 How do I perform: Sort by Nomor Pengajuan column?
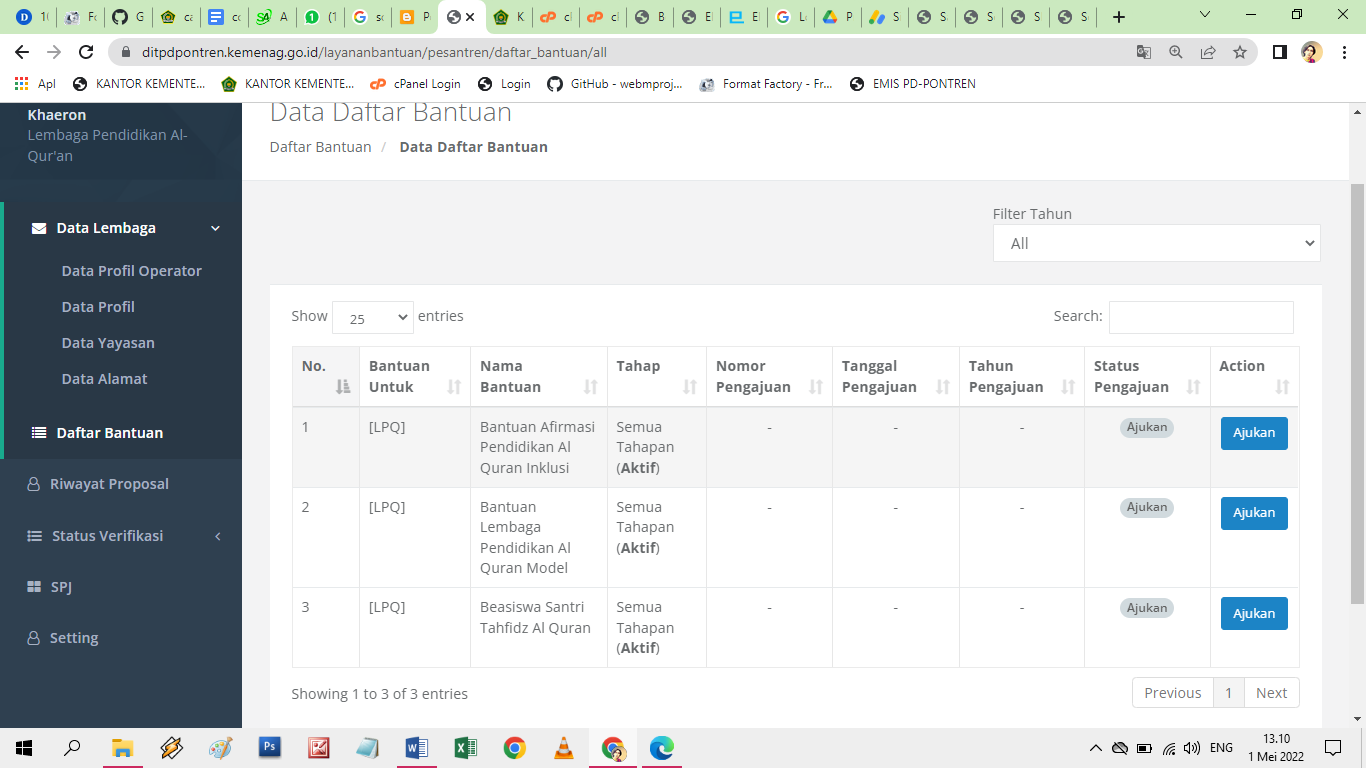(770, 376)
